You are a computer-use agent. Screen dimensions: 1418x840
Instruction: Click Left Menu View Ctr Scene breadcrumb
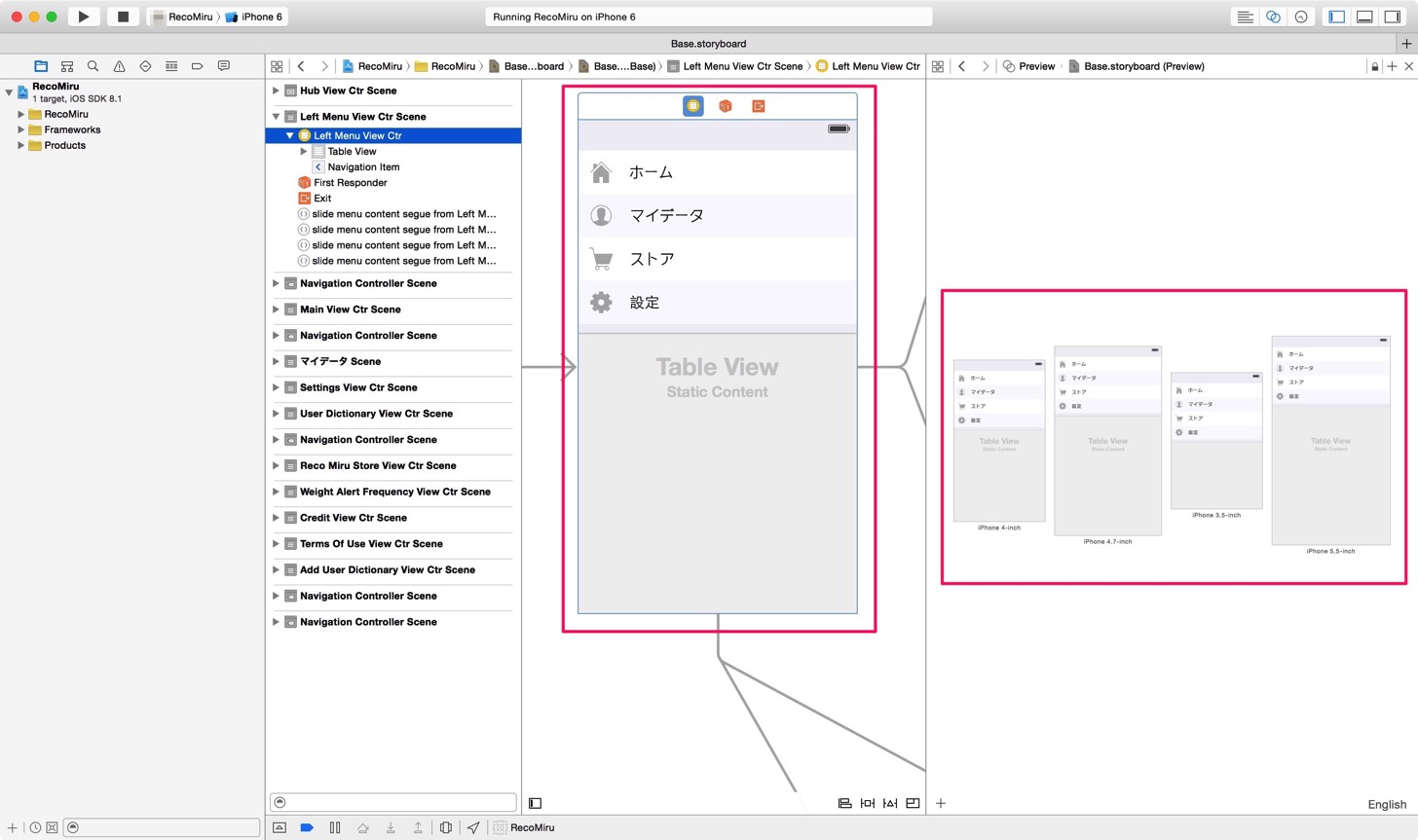[x=734, y=66]
